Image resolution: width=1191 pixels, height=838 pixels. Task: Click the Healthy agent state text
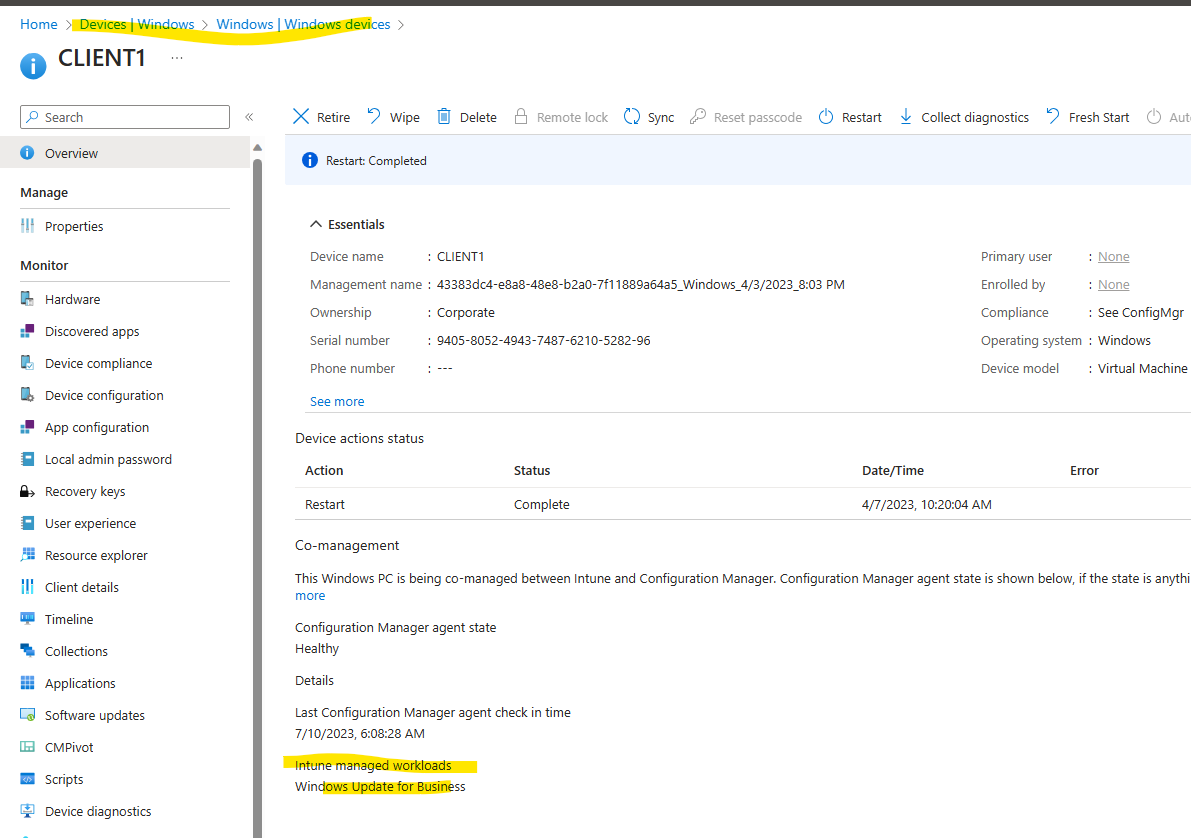pos(317,648)
